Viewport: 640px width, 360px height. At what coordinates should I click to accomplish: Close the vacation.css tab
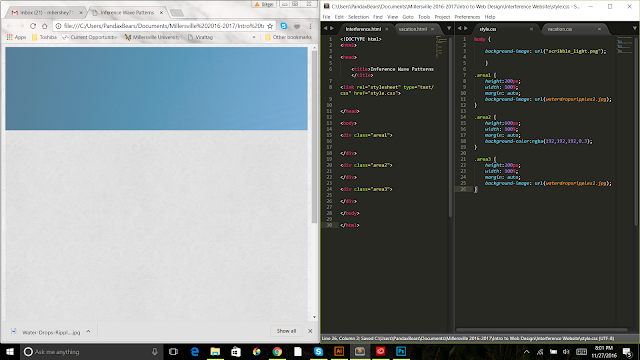click(x=599, y=29)
